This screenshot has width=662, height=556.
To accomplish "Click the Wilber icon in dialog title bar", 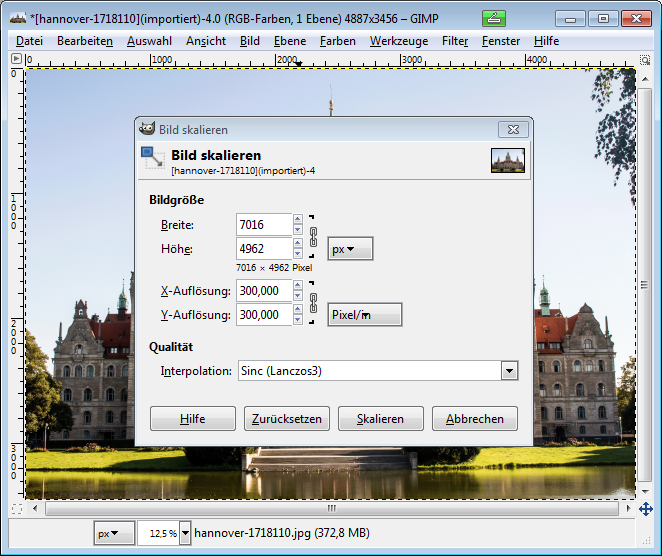I will click(x=146, y=129).
